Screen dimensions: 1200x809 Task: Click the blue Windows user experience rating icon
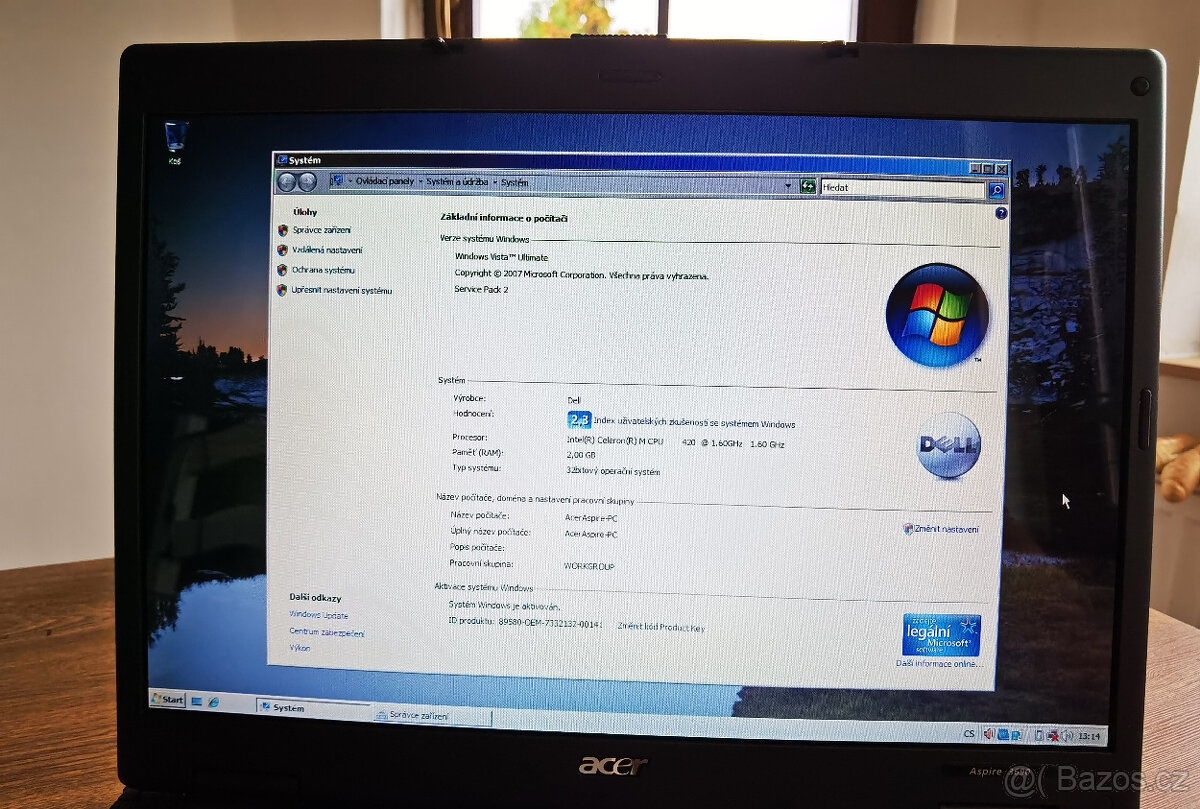[x=579, y=420]
